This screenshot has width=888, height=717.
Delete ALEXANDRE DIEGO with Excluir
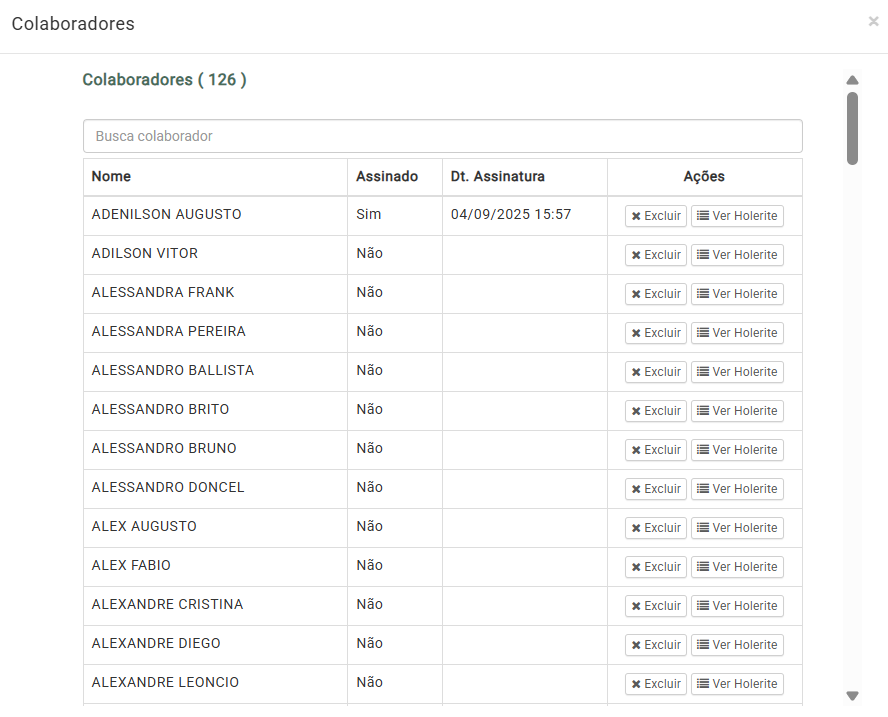click(x=655, y=645)
